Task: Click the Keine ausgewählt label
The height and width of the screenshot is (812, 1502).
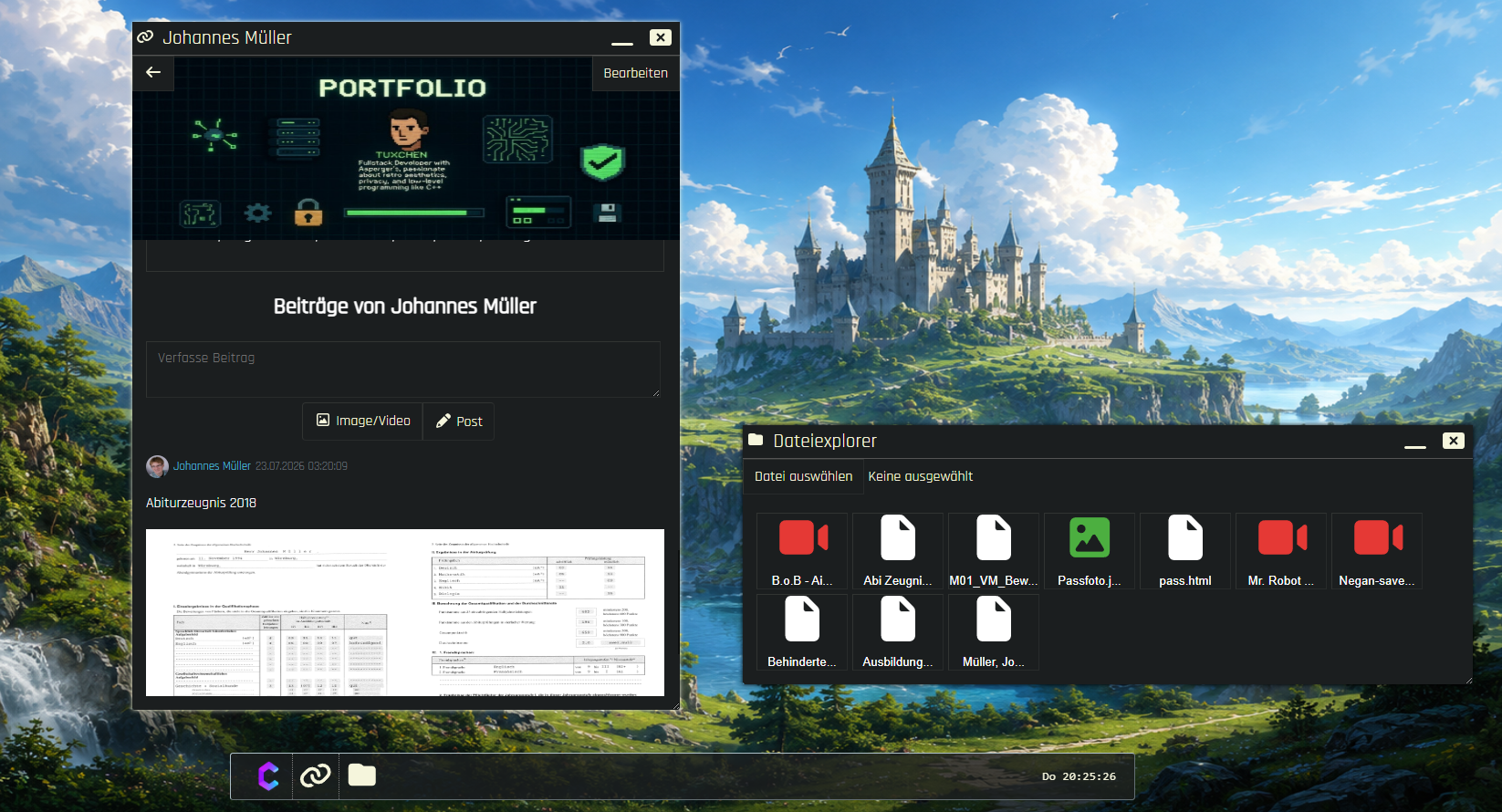Action: coord(920,476)
